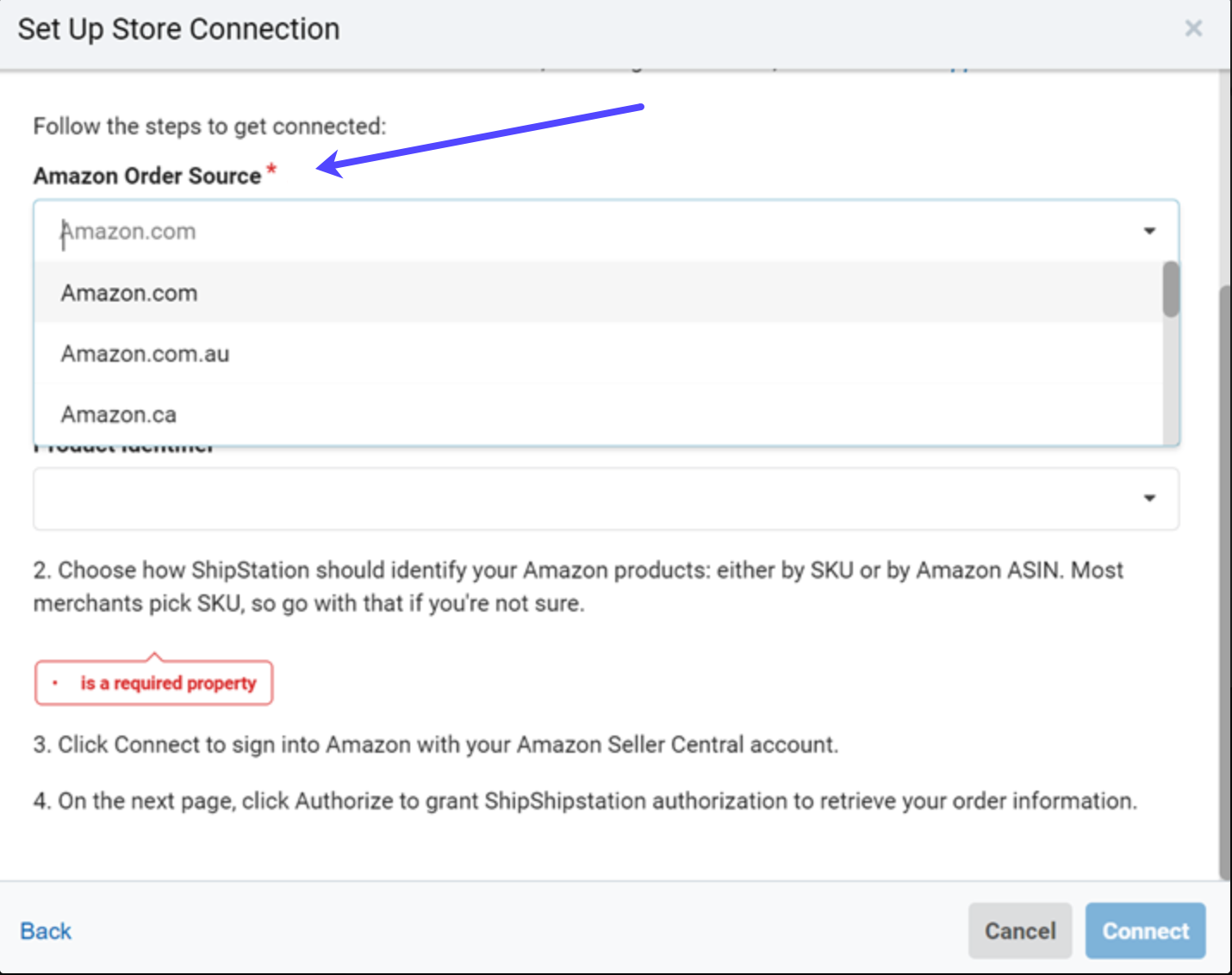1232x975 pixels.
Task: Go Back to the previous step
Action: [46, 931]
